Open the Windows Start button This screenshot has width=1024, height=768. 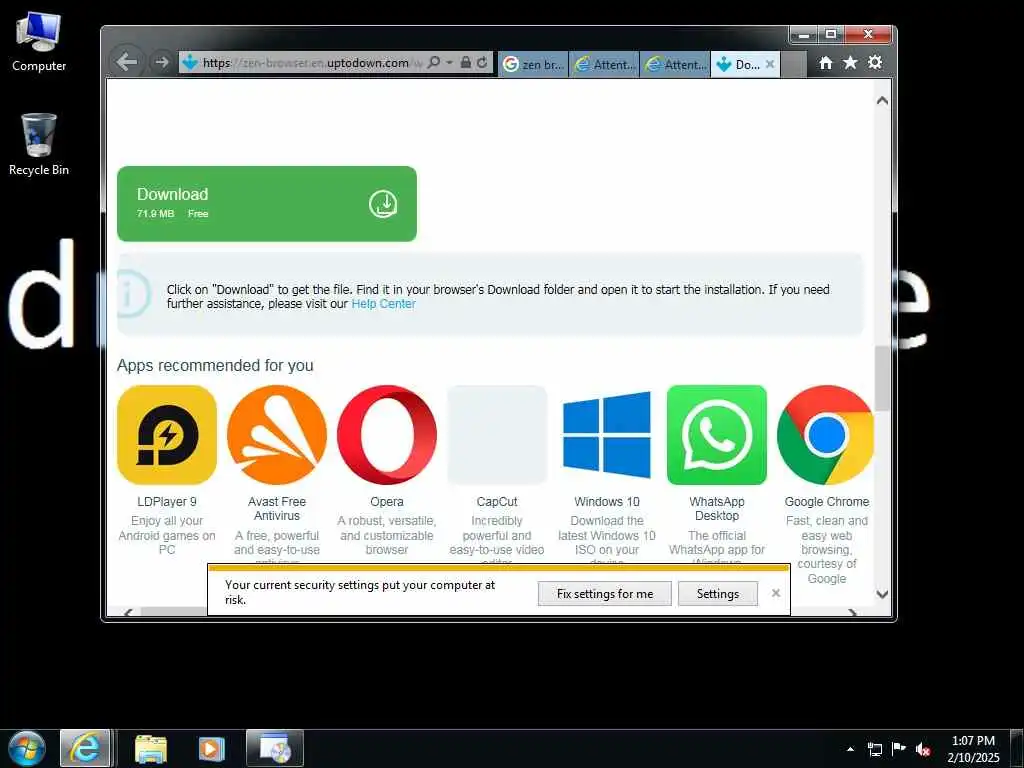(x=26, y=748)
